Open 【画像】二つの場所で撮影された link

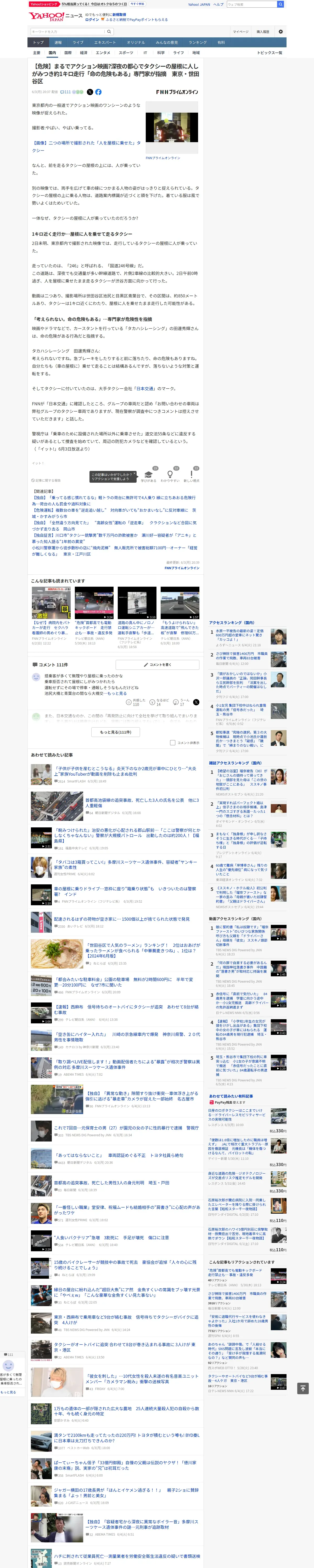coord(86,146)
